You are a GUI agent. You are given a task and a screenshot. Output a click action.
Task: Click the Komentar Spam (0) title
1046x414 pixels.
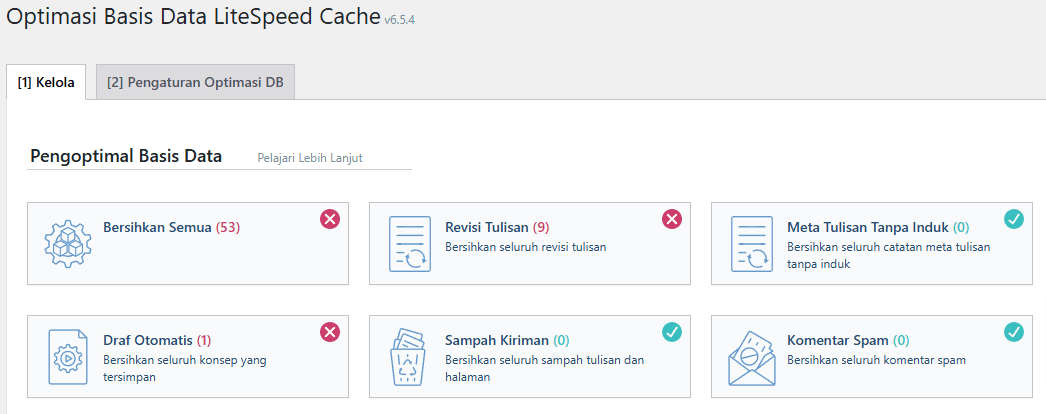[848, 341]
